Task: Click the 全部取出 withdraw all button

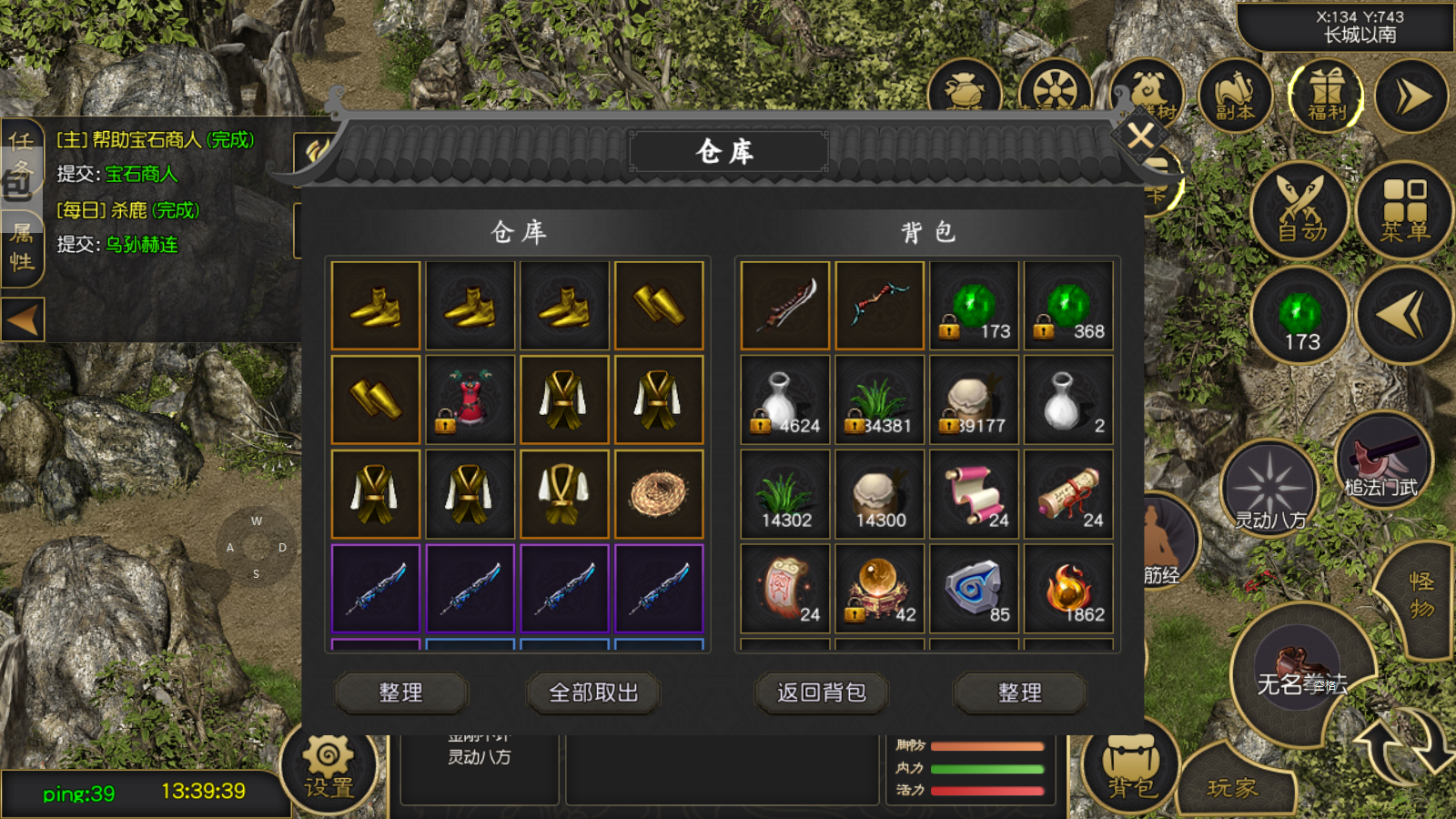Action: (593, 693)
